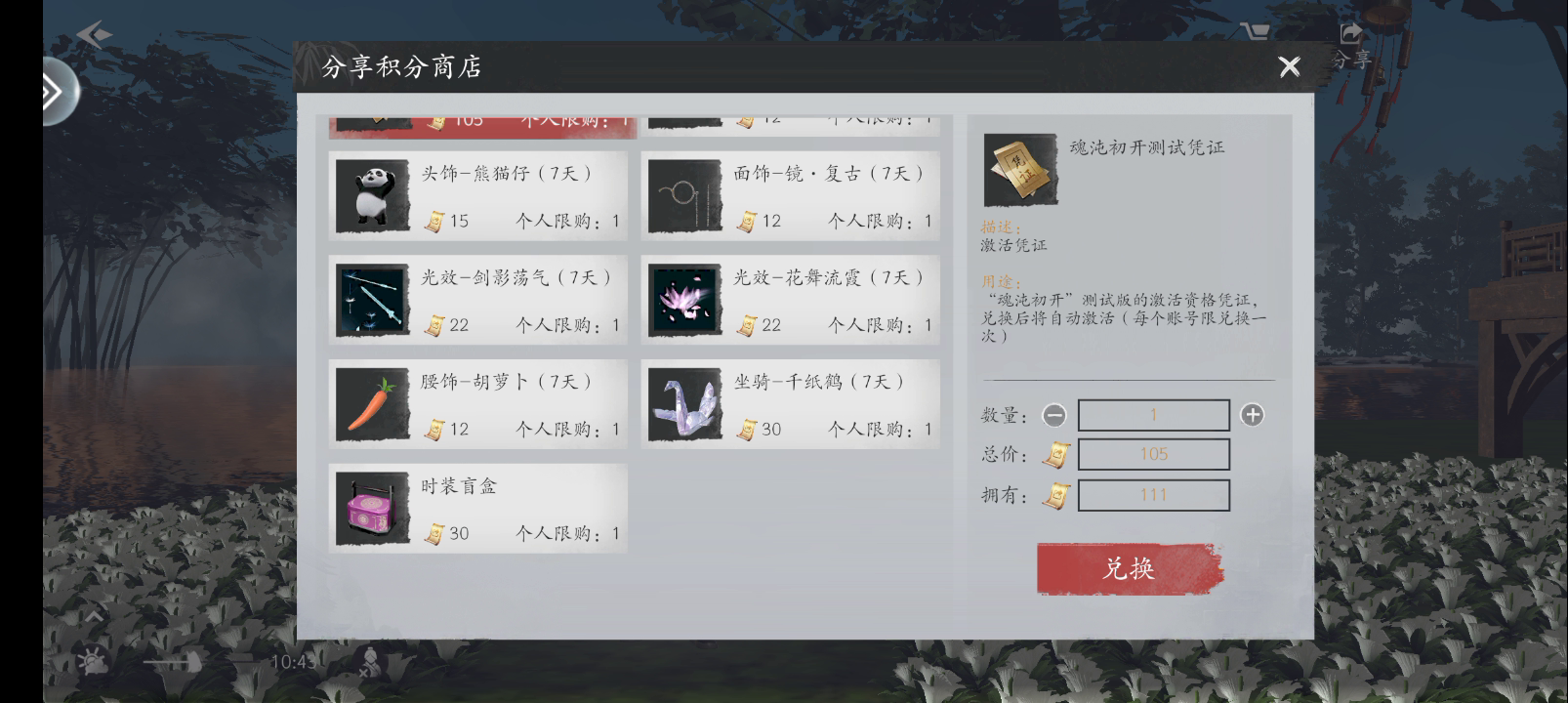Click the red 兑换 exchange button
Screen dimensions: 1568x703
click(1130, 568)
